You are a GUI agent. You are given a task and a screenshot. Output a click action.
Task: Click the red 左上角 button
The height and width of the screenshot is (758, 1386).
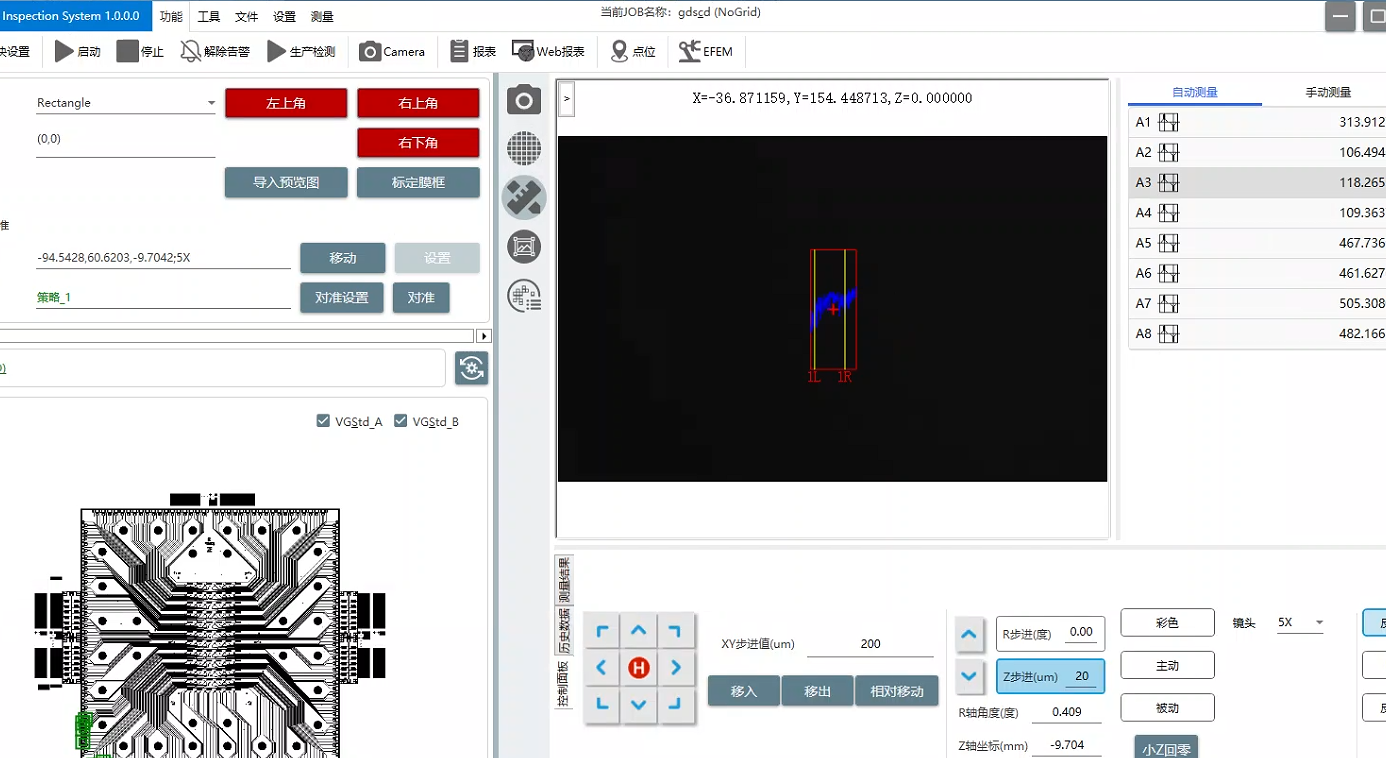point(286,103)
